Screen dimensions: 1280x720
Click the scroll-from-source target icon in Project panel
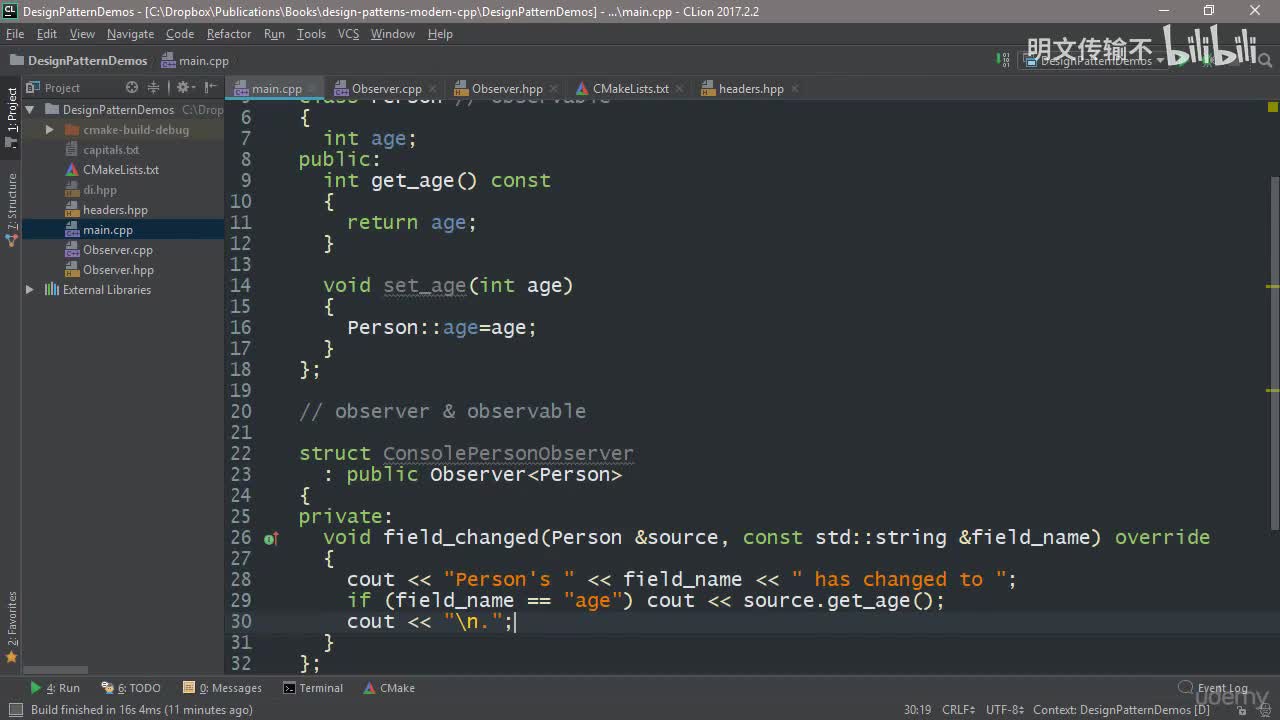pos(134,88)
